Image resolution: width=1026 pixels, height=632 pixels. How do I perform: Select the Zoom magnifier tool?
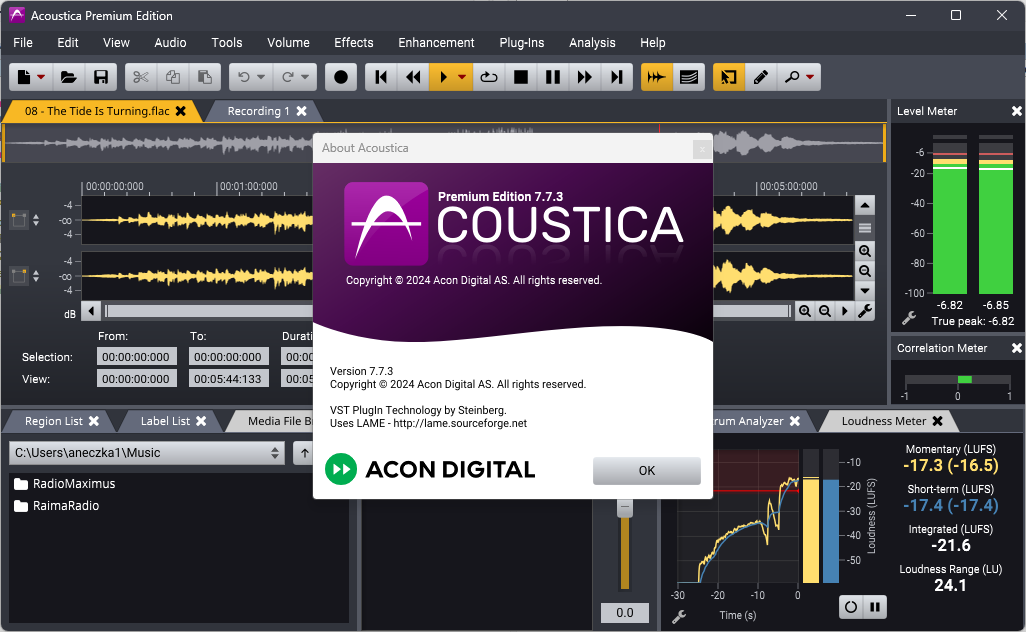click(x=792, y=77)
